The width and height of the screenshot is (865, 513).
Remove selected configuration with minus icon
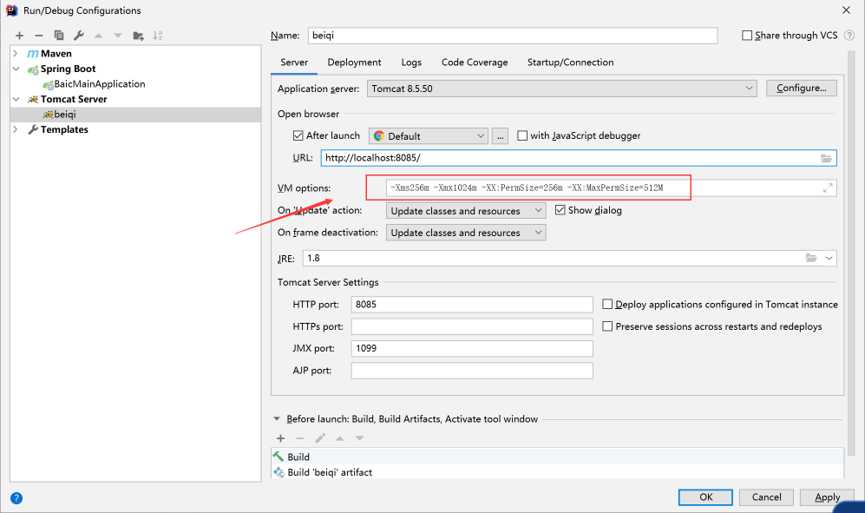[39, 36]
